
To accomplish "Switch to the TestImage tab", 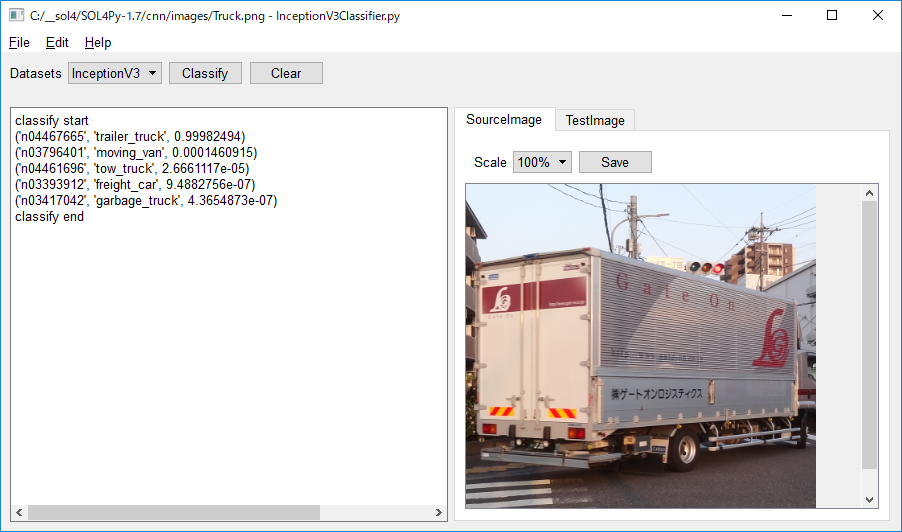I will [x=595, y=120].
